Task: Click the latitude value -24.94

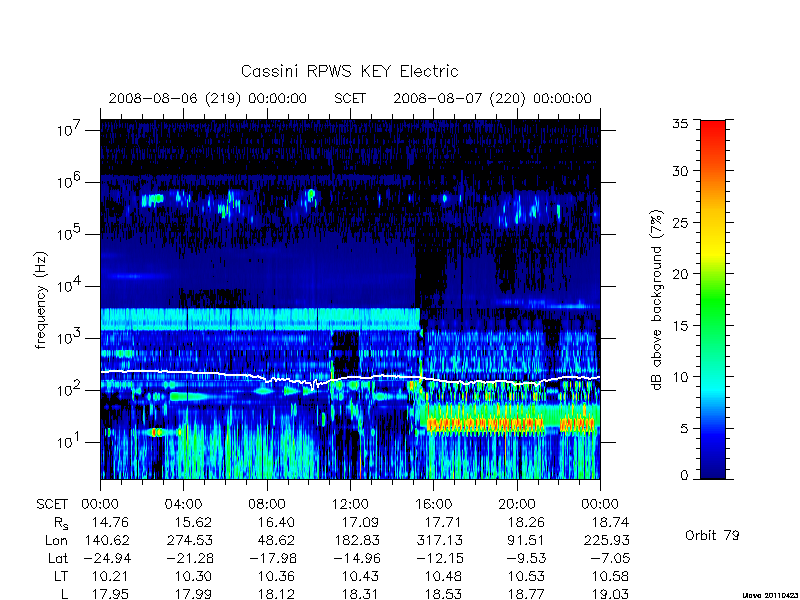Action: pyautogui.click(x=106, y=558)
